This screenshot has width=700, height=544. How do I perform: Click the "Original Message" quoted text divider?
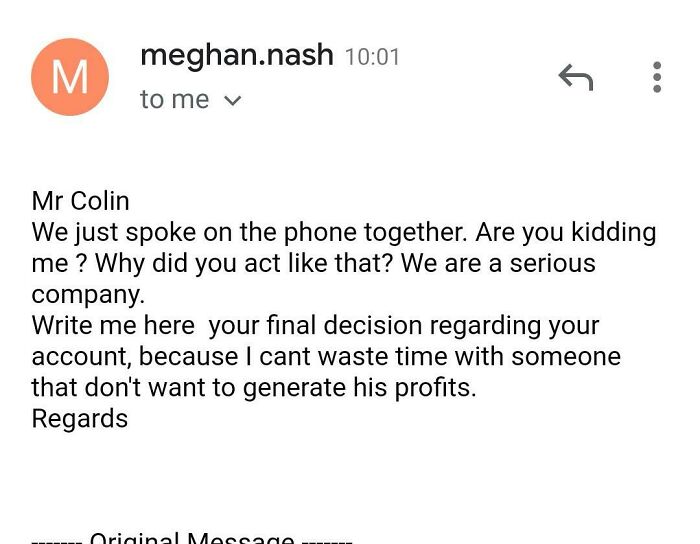pyautogui.click(x=192, y=539)
